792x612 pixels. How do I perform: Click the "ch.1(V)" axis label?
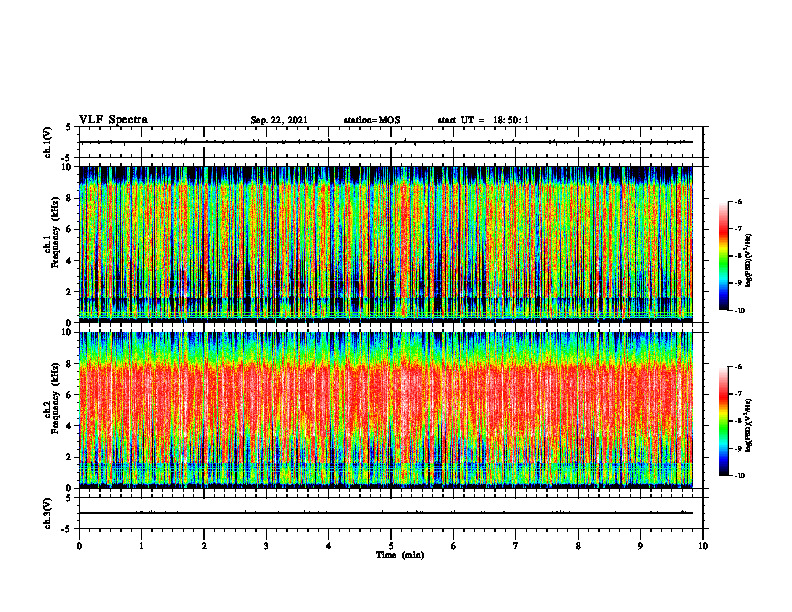coord(48,142)
